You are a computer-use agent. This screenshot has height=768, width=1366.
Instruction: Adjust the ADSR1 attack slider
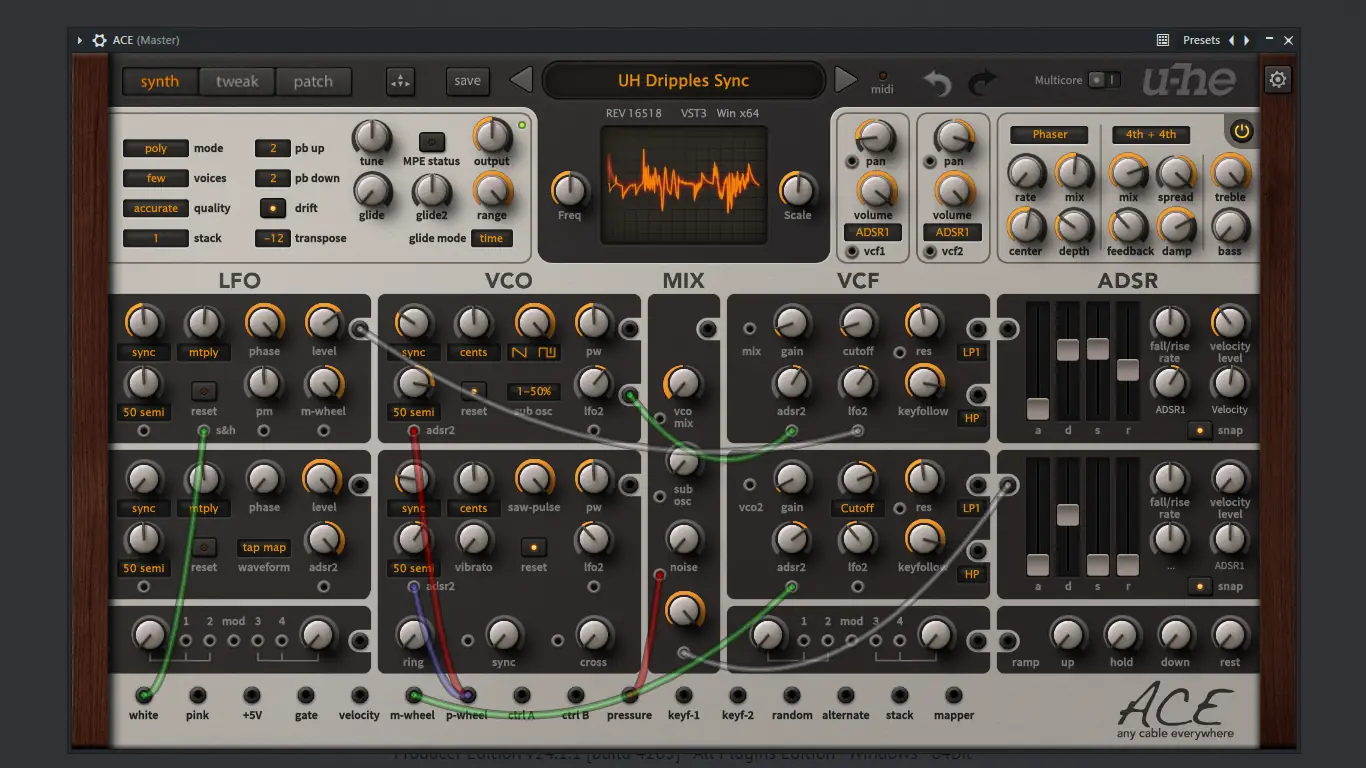pyautogui.click(x=1038, y=408)
